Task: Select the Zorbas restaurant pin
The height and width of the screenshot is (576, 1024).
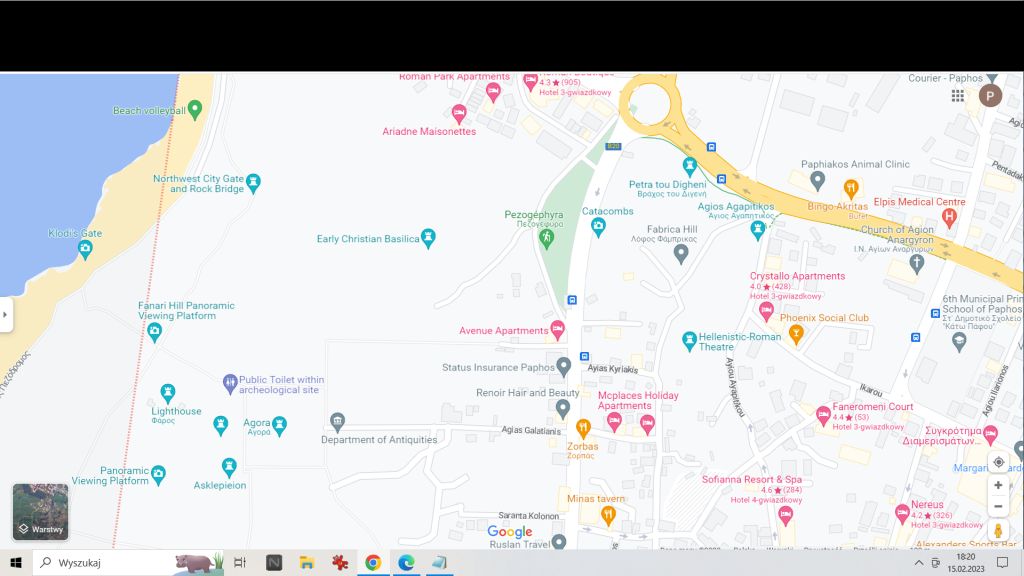Action: [x=583, y=428]
